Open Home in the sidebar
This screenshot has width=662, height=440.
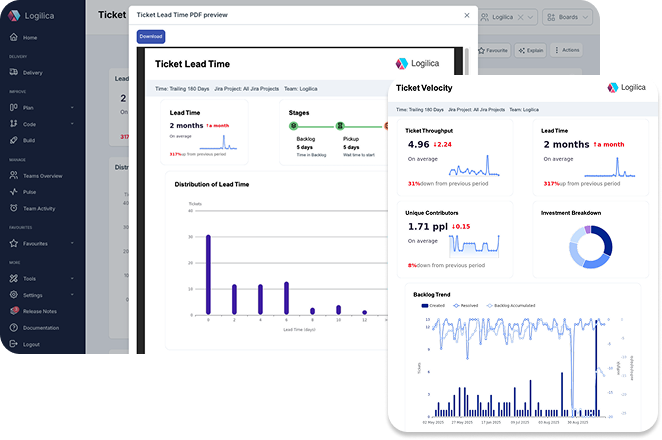tap(30, 38)
